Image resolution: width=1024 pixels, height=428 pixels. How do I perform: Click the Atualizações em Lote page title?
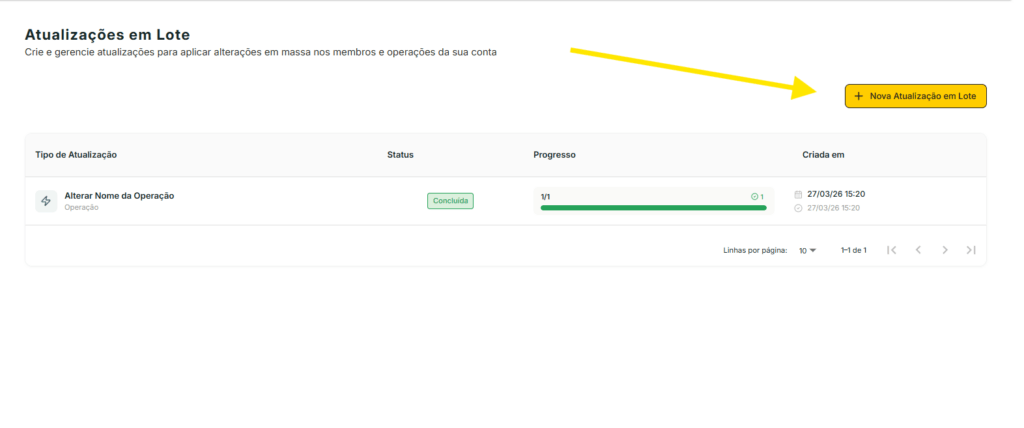(x=107, y=35)
